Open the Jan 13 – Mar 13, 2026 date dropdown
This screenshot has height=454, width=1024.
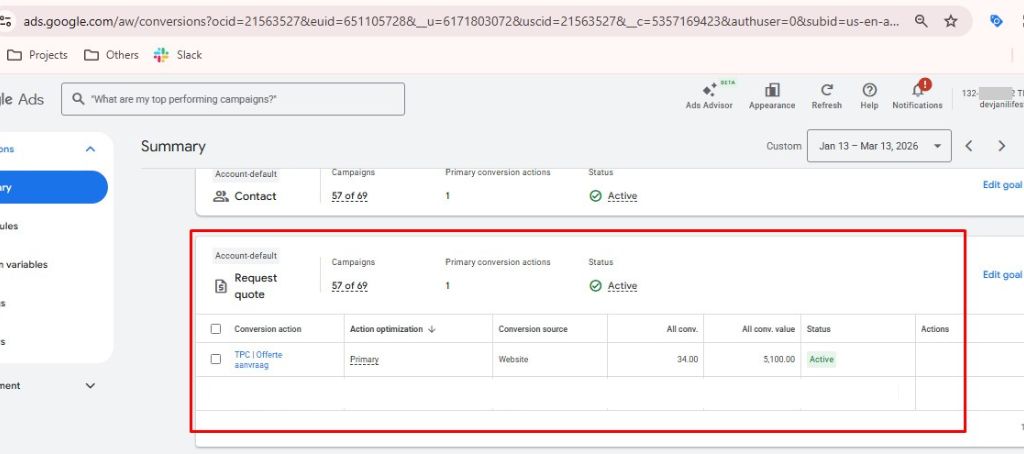click(x=879, y=146)
